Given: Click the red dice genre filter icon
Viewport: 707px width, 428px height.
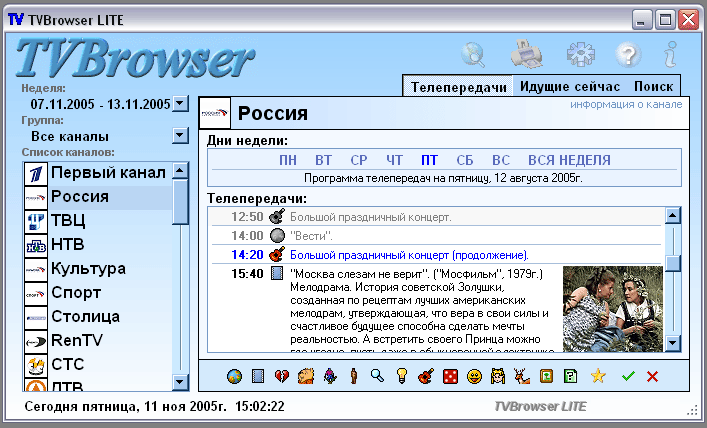Looking at the screenshot, I should (x=450, y=376).
